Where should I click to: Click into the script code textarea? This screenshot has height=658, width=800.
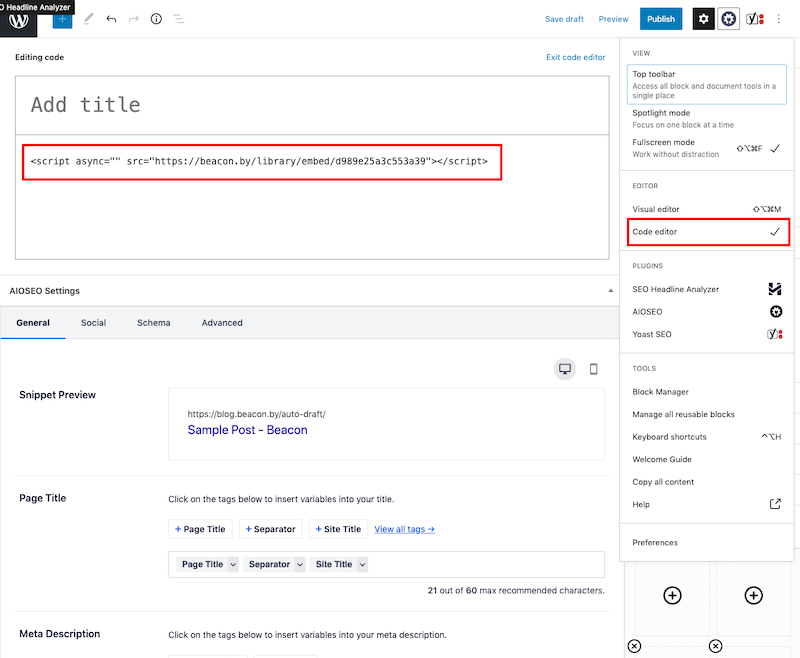tap(312, 197)
